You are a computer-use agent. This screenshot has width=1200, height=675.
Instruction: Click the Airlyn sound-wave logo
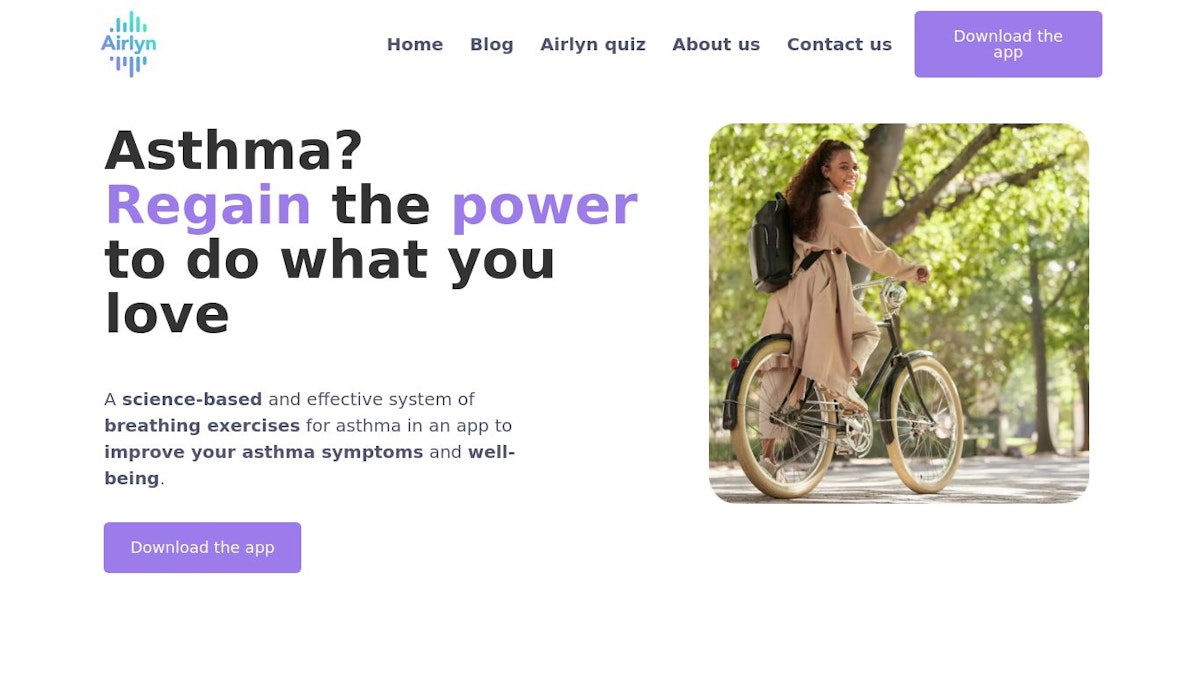(129, 44)
